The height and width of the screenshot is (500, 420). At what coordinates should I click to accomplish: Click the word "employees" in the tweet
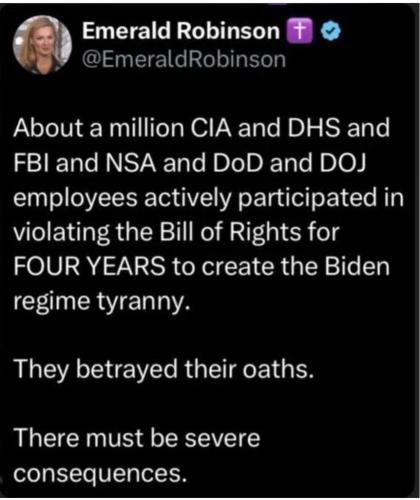point(75,199)
